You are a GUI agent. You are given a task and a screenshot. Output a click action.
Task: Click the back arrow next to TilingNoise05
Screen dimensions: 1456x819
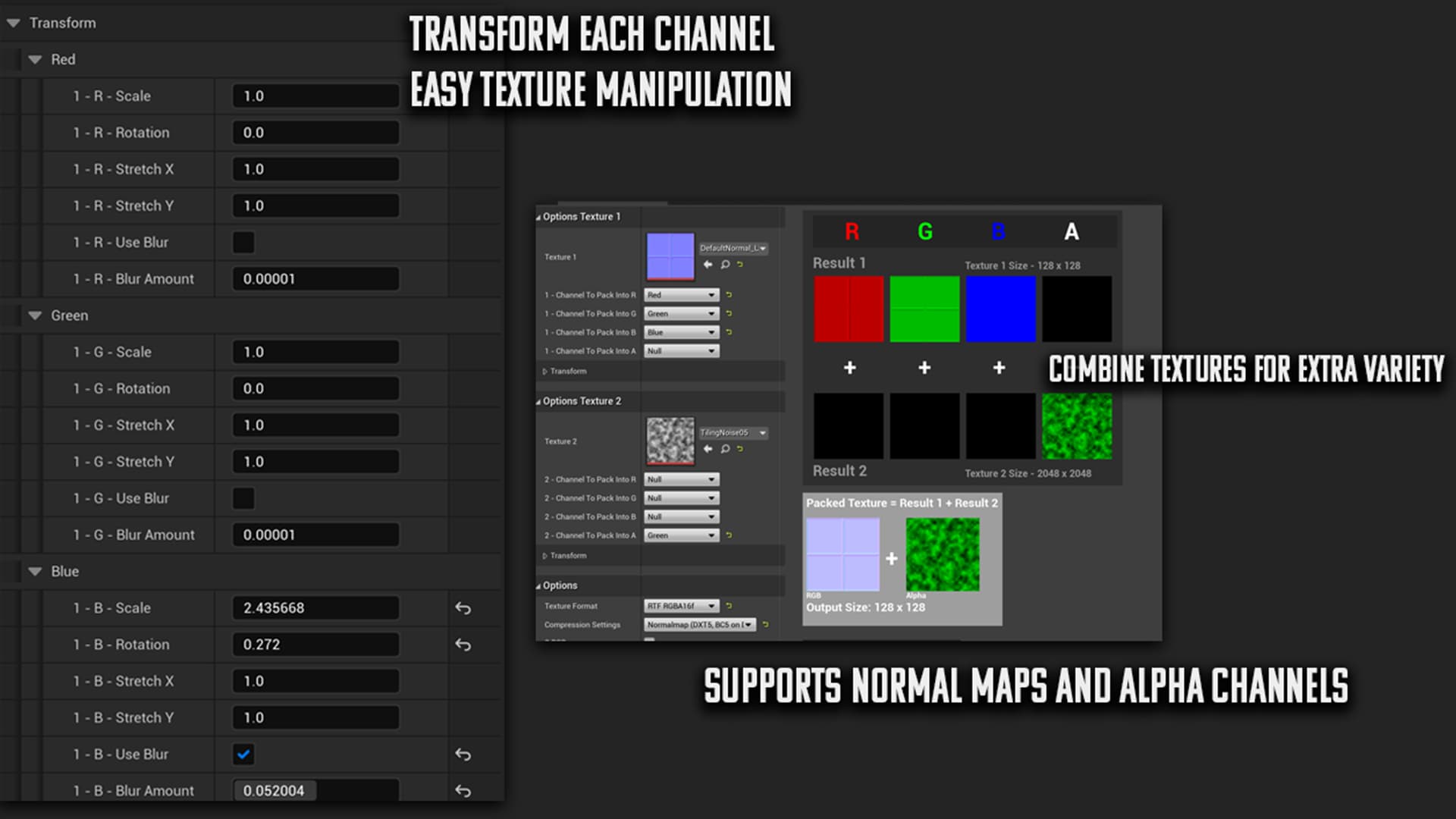pos(708,449)
